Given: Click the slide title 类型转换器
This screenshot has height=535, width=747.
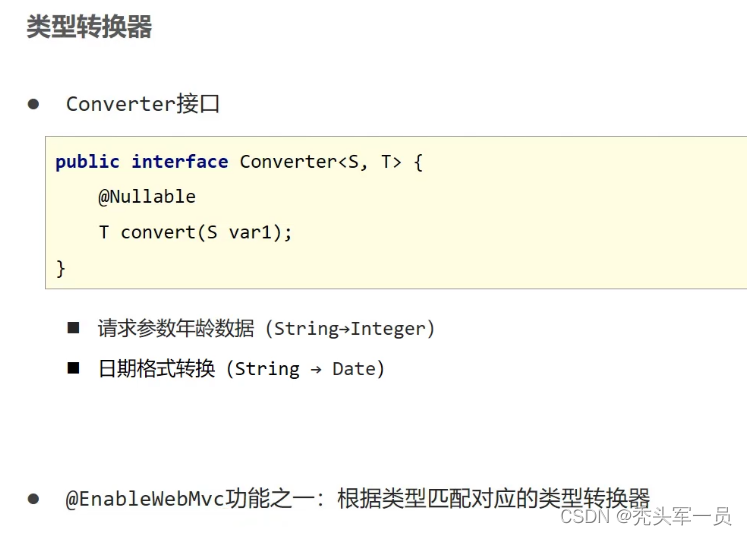Looking at the screenshot, I should (x=89, y=27).
